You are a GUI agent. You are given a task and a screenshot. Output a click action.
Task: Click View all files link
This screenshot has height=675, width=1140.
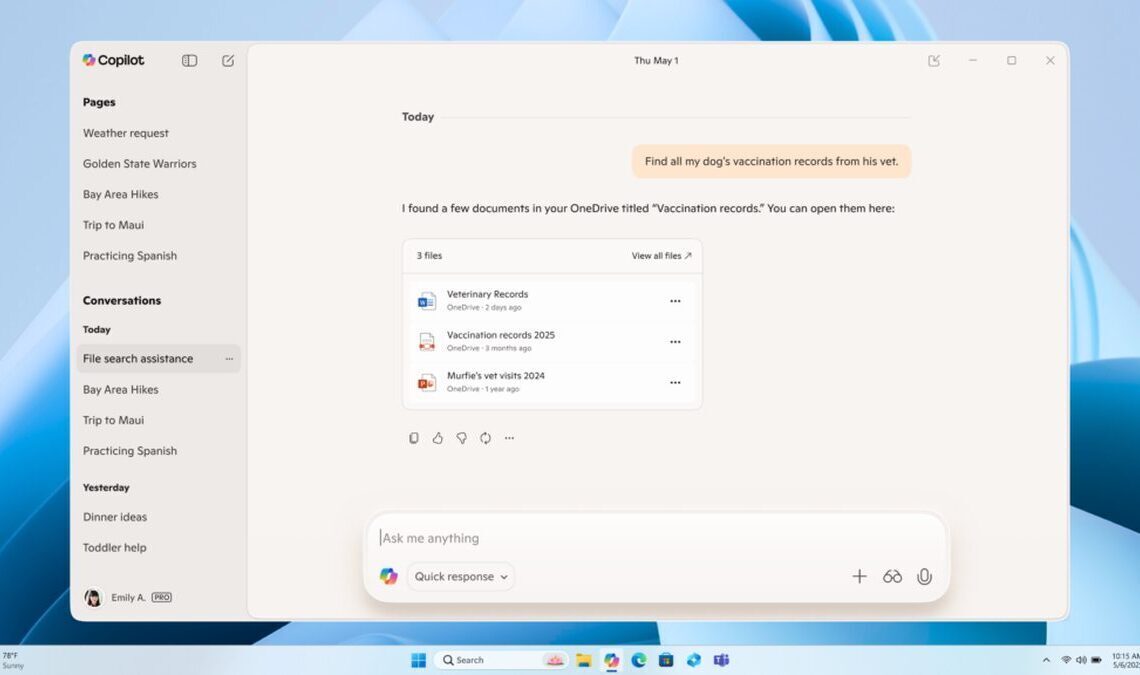point(662,255)
